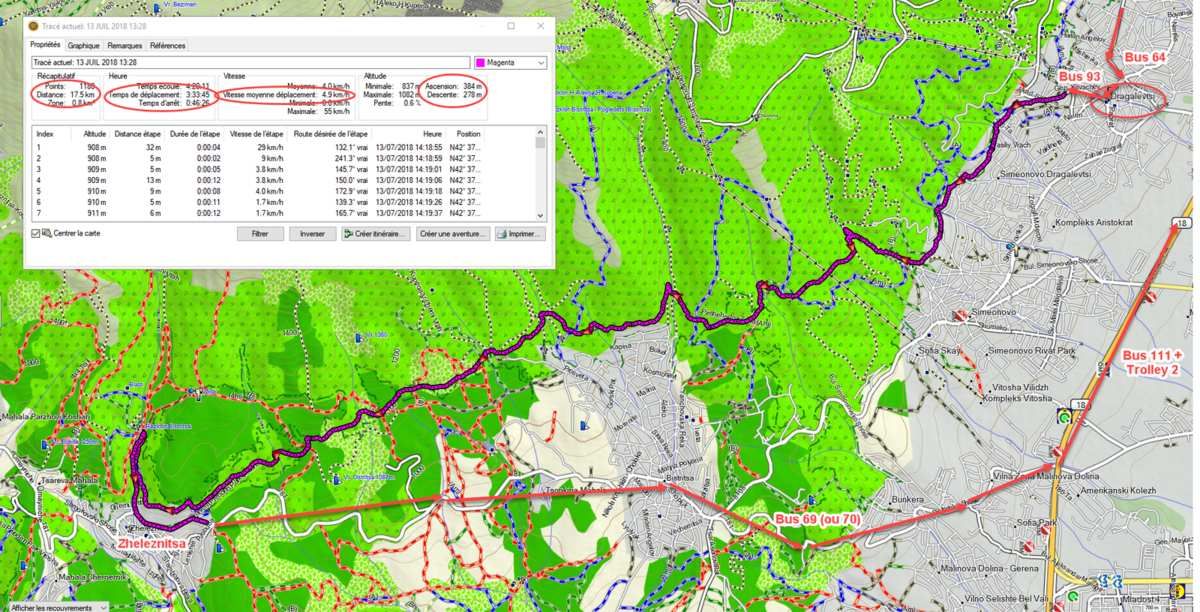This screenshot has width=1200, height=612.
Task: Click the track name text field
Action: pyautogui.click(x=250, y=62)
